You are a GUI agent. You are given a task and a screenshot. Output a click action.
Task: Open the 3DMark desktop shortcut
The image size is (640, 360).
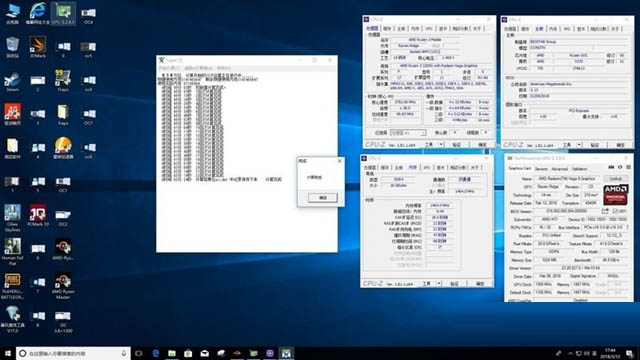pos(38,47)
